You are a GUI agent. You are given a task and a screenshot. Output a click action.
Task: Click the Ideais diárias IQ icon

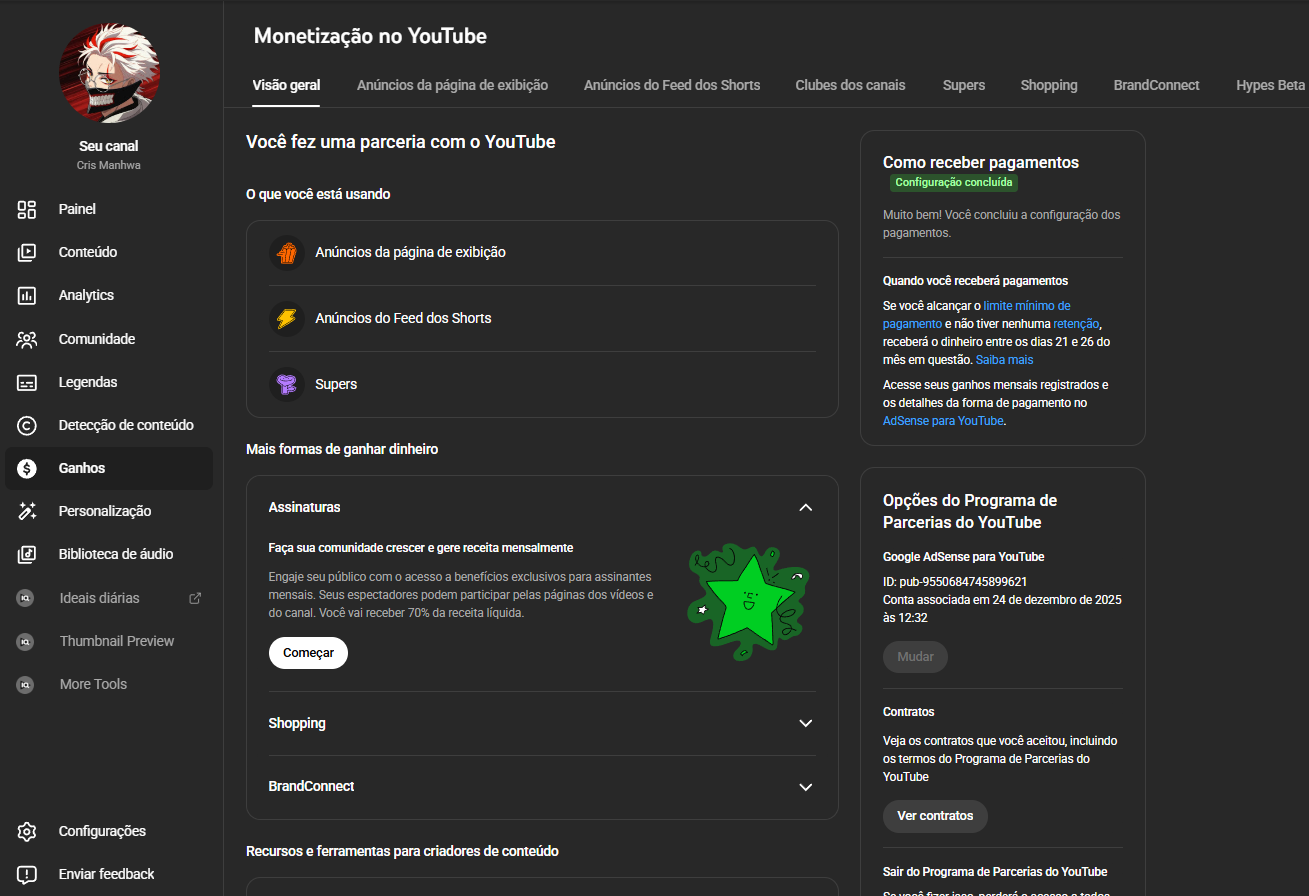(x=26, y=598)
